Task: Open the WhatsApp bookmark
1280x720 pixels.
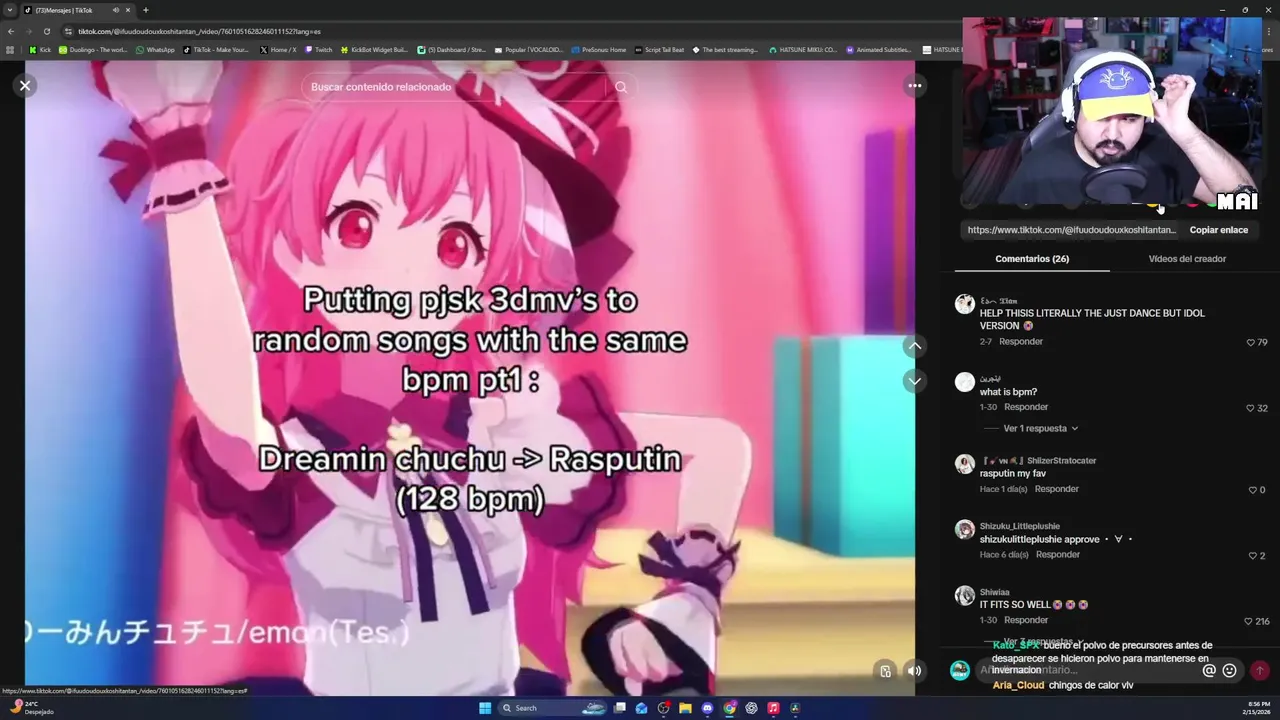Action: (155, 49)
